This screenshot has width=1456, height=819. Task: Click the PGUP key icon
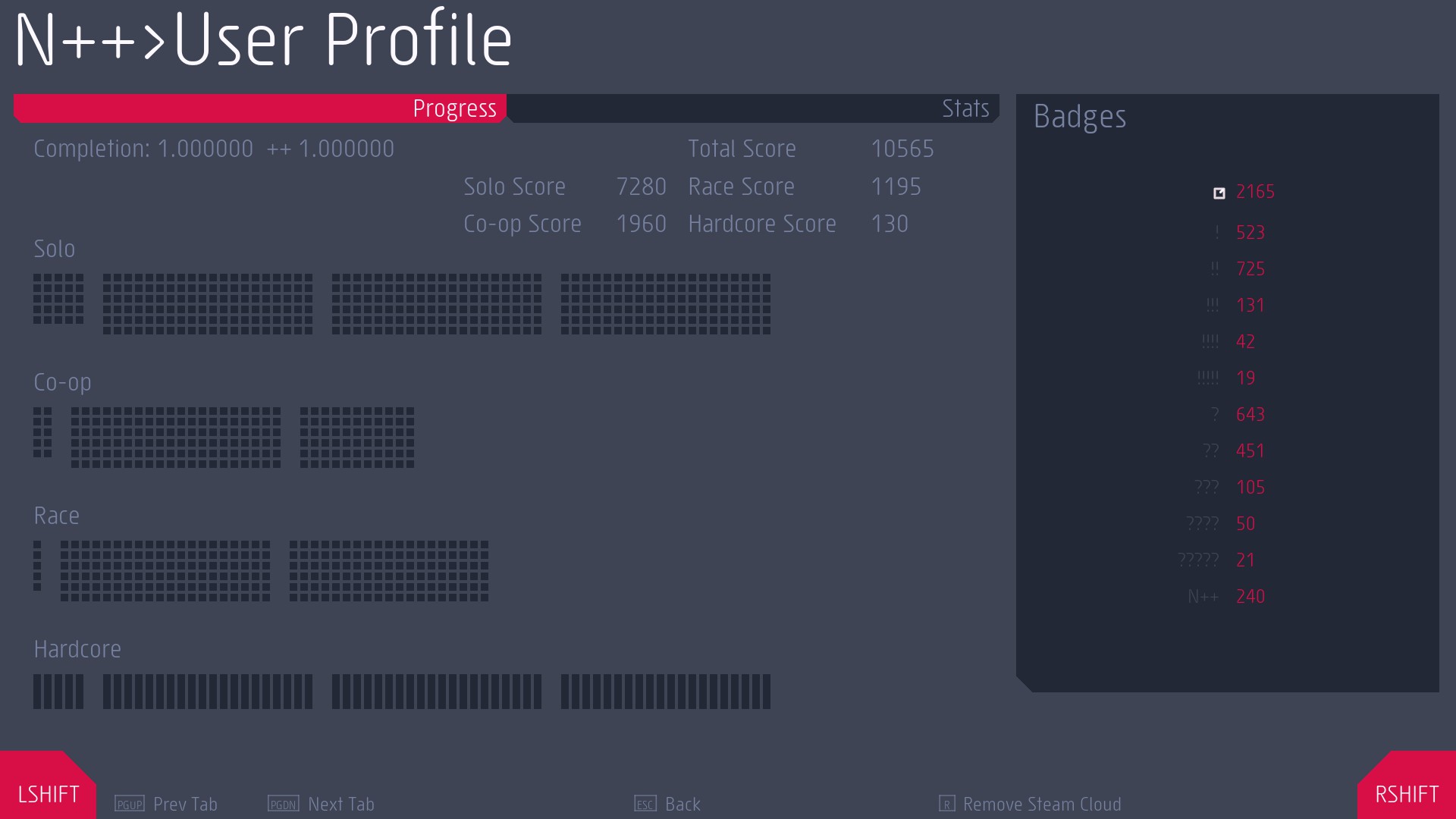[x=129, y=804]
